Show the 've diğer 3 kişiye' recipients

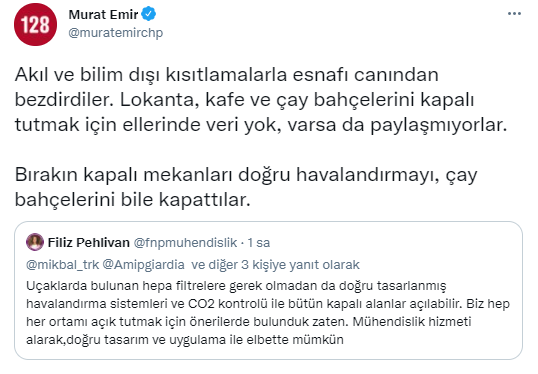[236, 265]
